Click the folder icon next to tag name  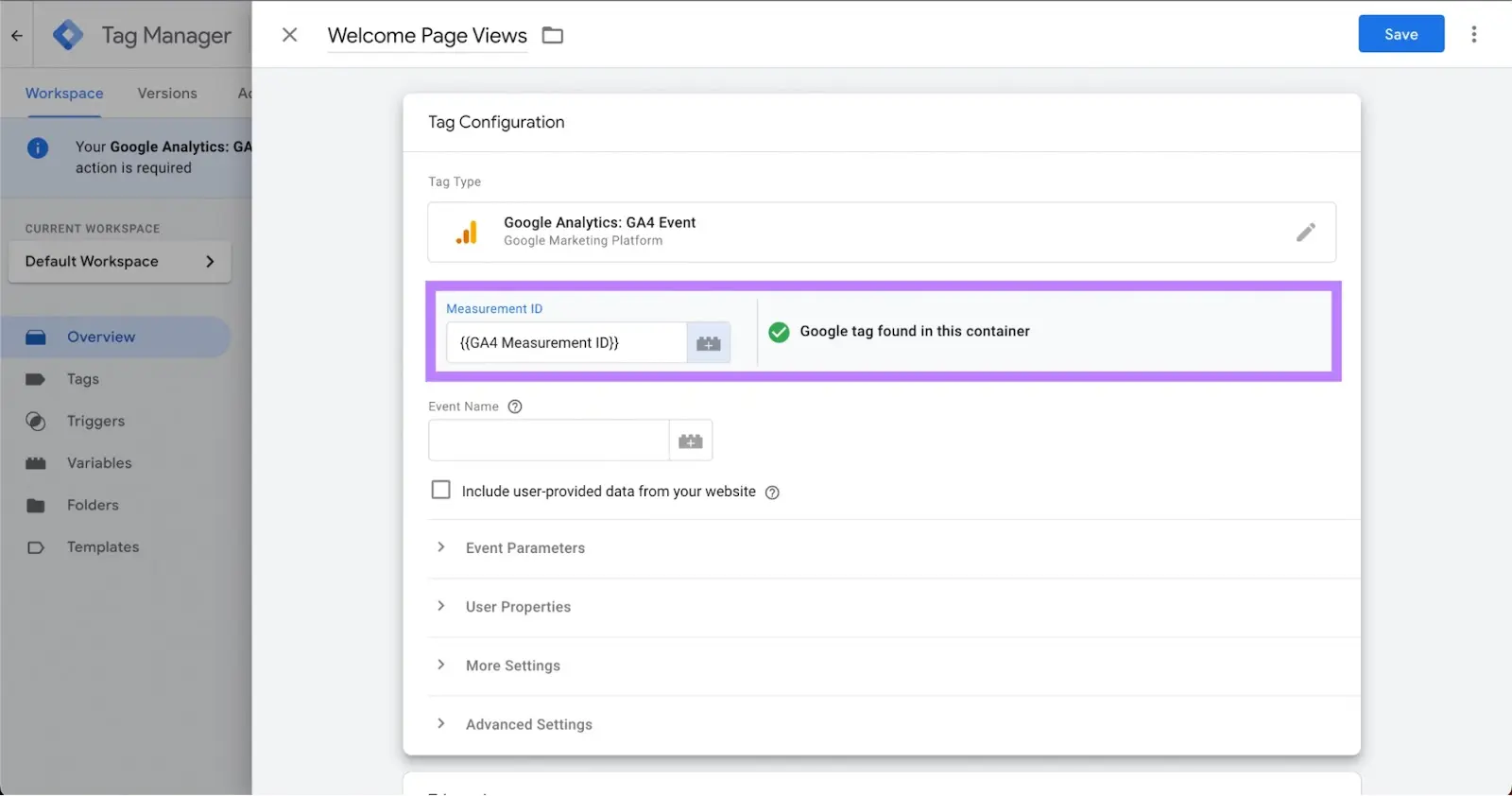[553, 36]
